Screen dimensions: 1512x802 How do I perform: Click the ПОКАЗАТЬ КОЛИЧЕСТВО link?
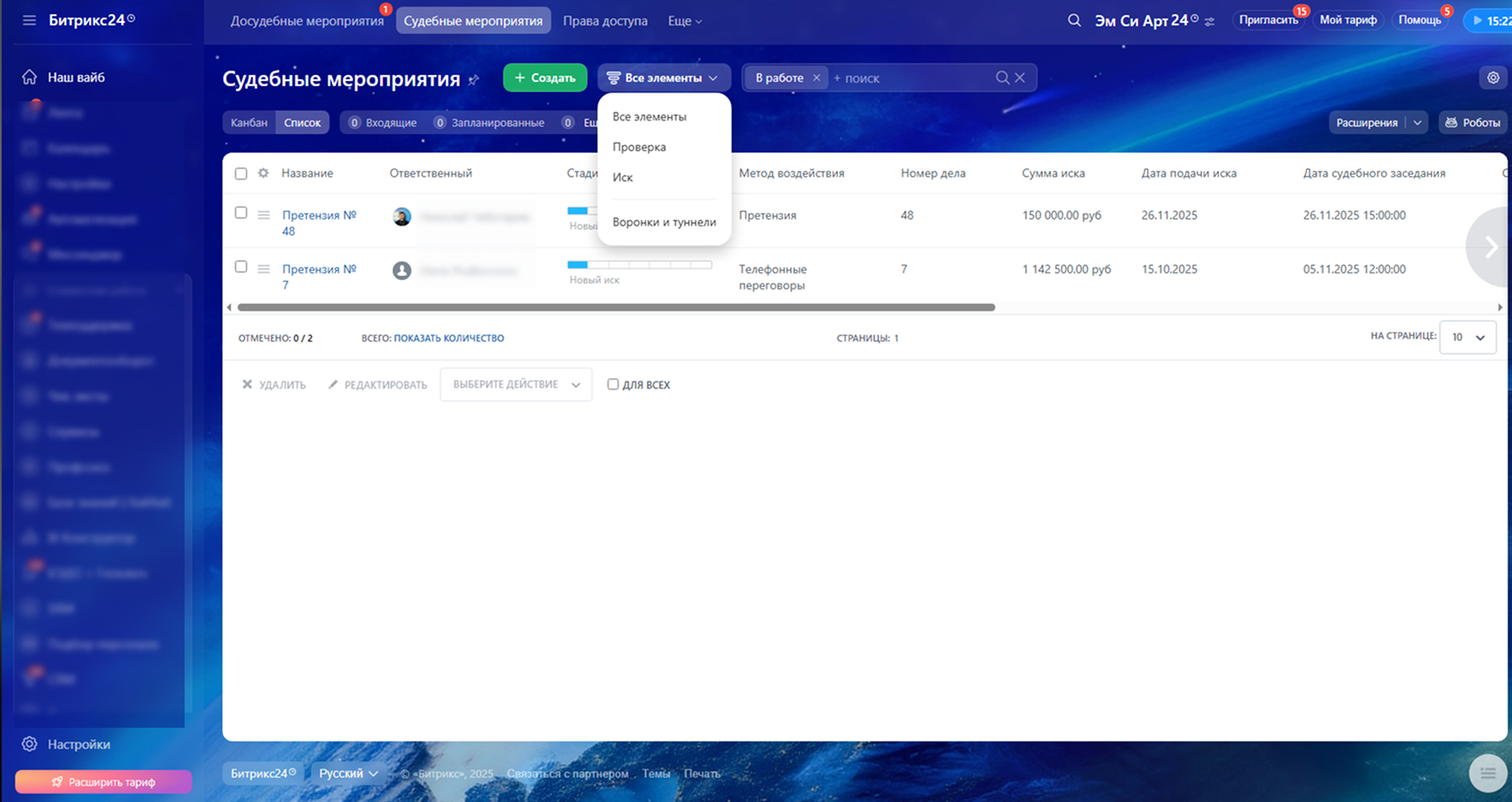click(x=448, y=338)
